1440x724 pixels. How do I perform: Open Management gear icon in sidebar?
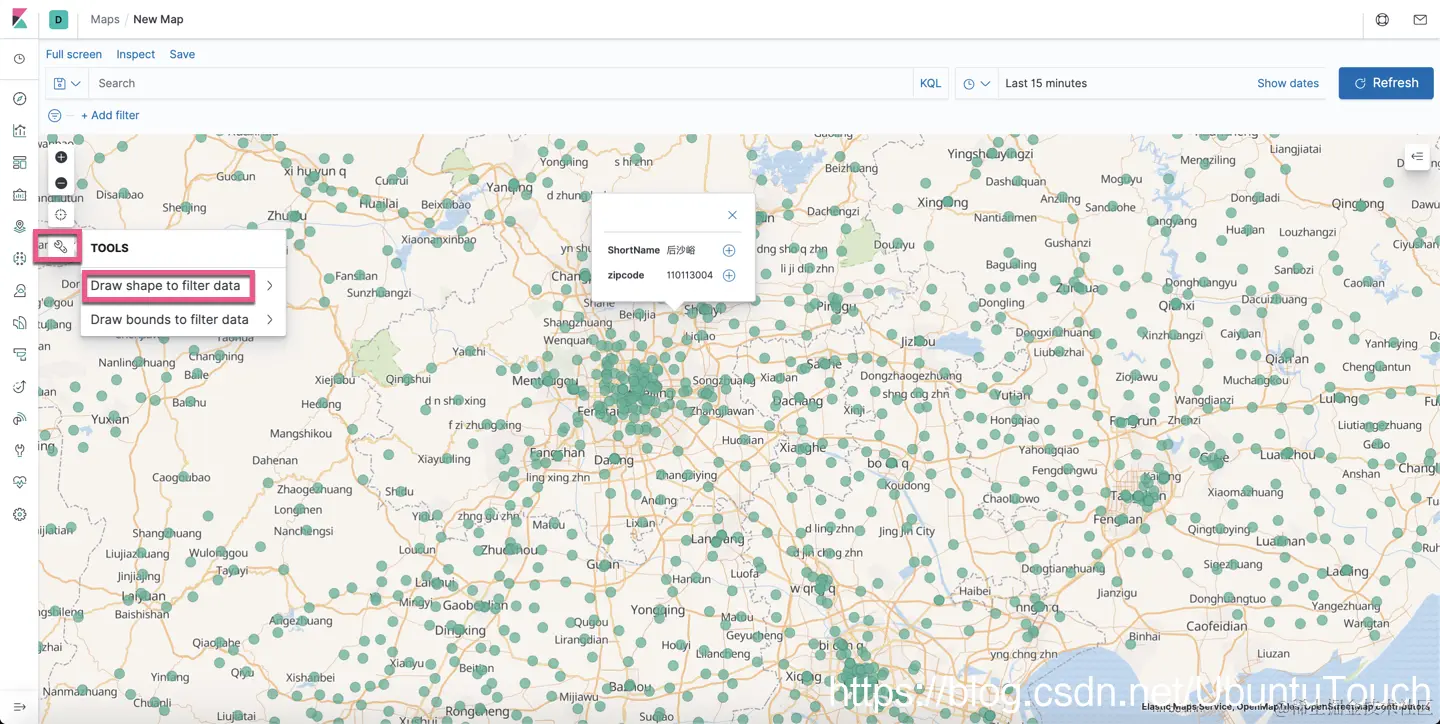click(x=19, y=514)
